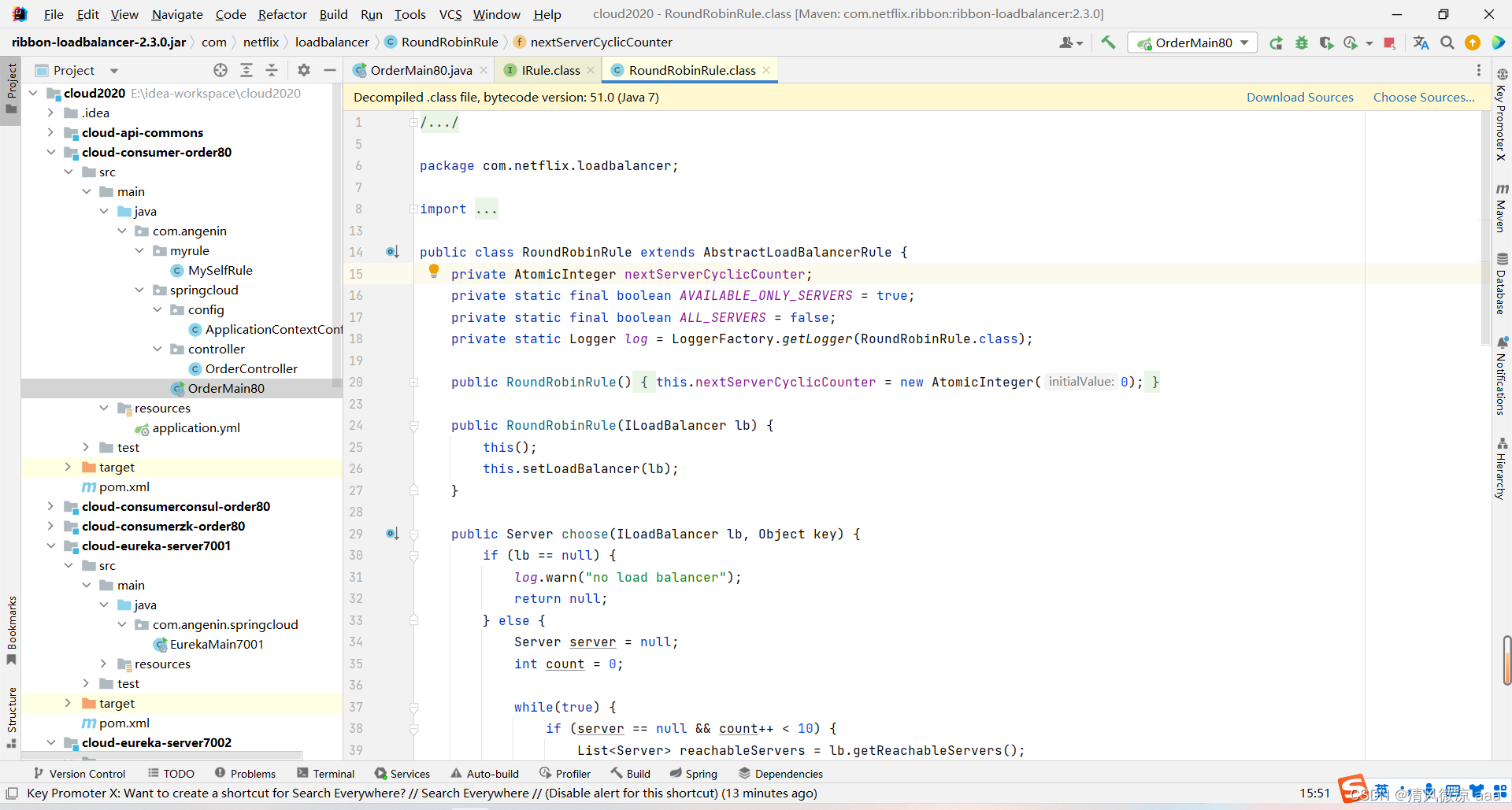1512x810 pixels.
Task: Close the OrderMain80.java tab
Action: [484, 70]
